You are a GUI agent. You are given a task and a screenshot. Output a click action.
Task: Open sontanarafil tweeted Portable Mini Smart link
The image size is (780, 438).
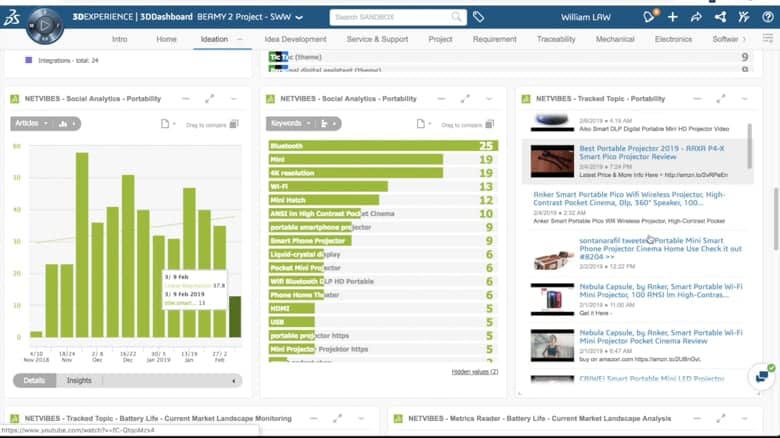660,248
